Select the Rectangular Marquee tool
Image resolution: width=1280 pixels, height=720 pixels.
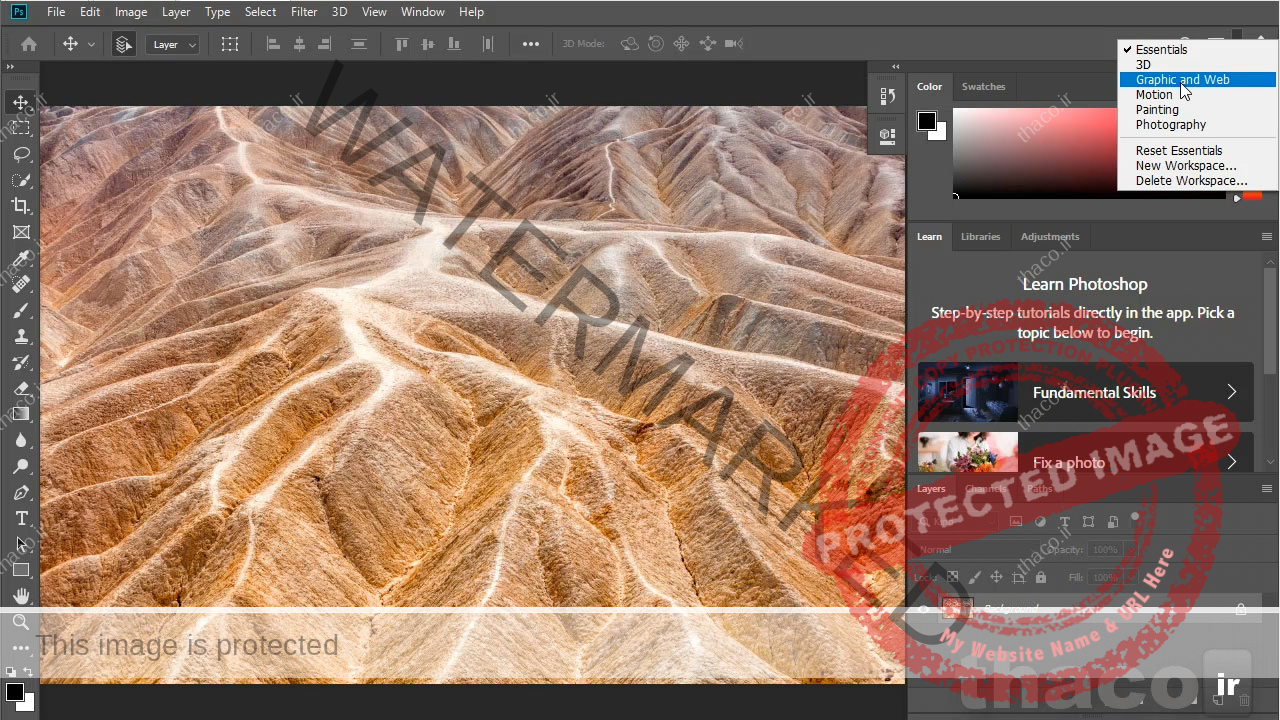point(21,128)
